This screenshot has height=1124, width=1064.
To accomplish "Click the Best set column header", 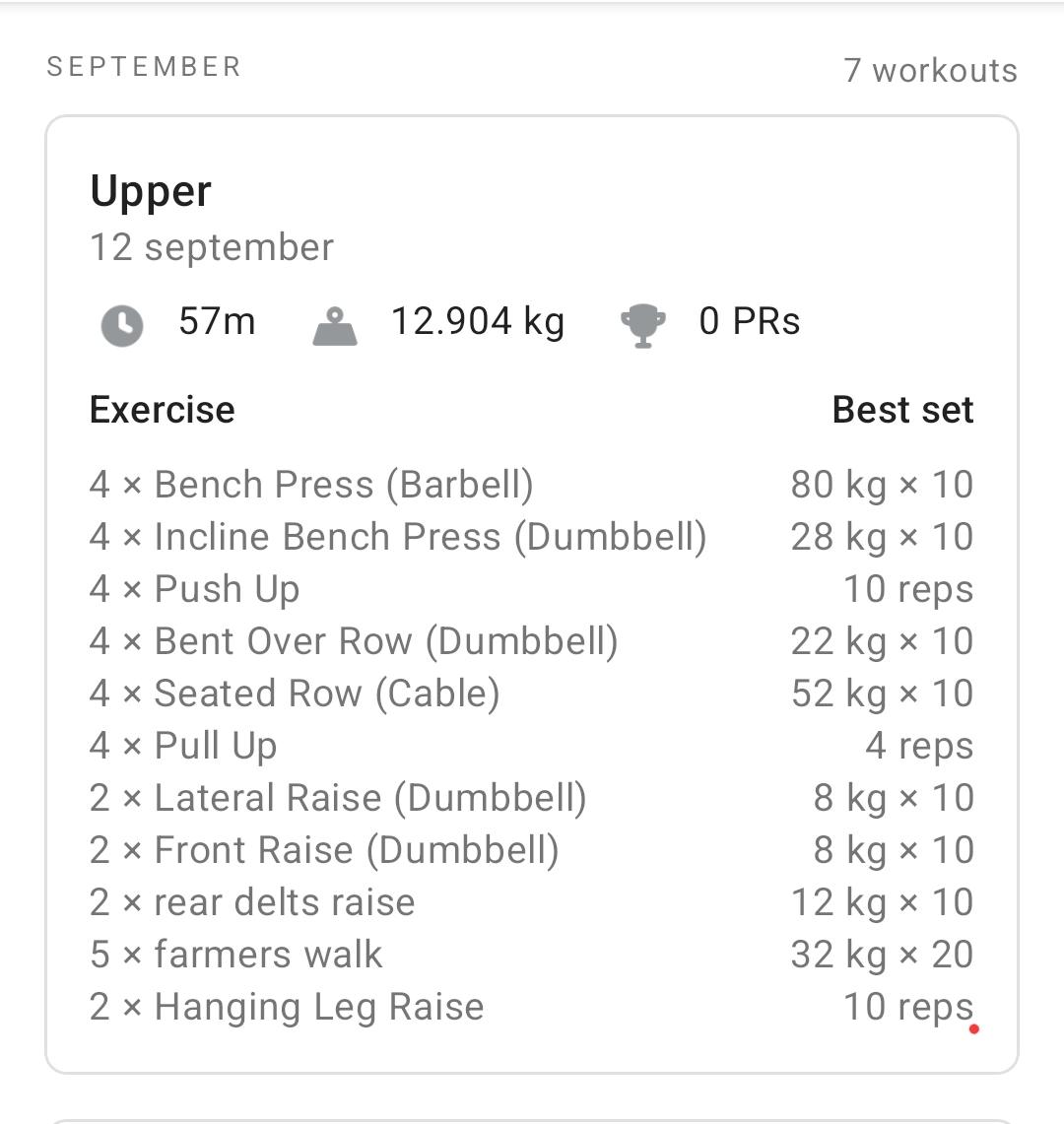I will tap(902, 410).
